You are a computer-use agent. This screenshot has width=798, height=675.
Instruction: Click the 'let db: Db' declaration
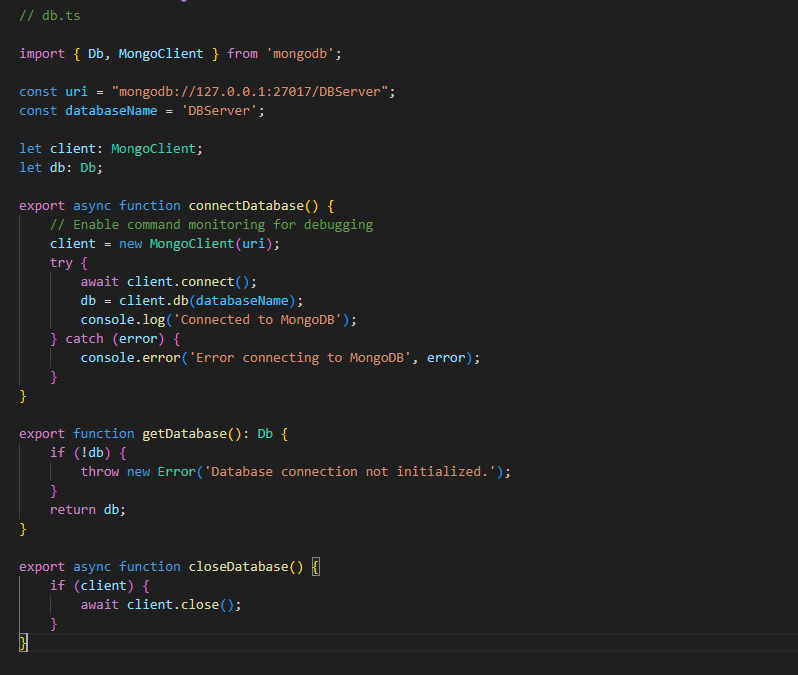tap(61, 167)
